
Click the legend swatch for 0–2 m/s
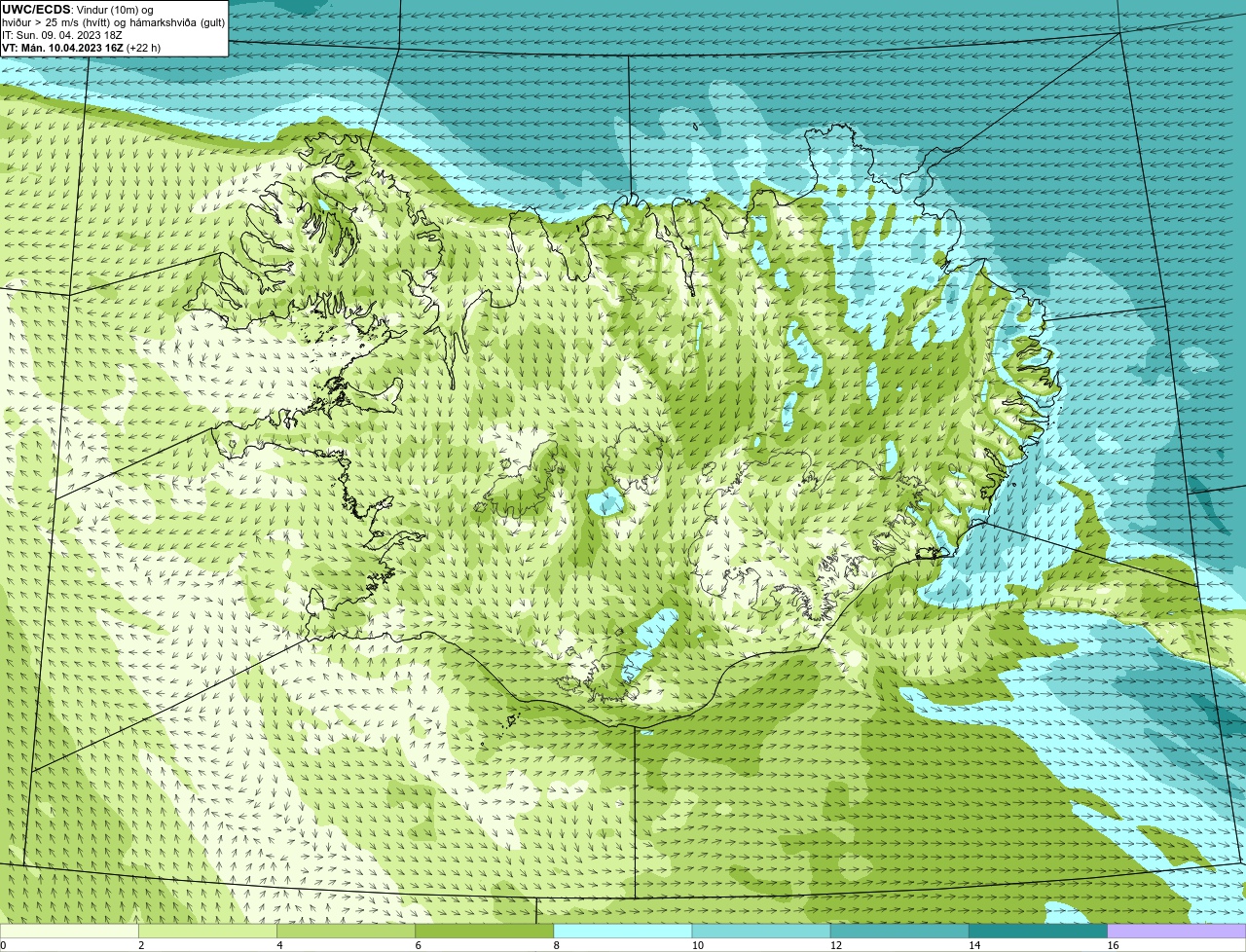(x=69, y=931)
